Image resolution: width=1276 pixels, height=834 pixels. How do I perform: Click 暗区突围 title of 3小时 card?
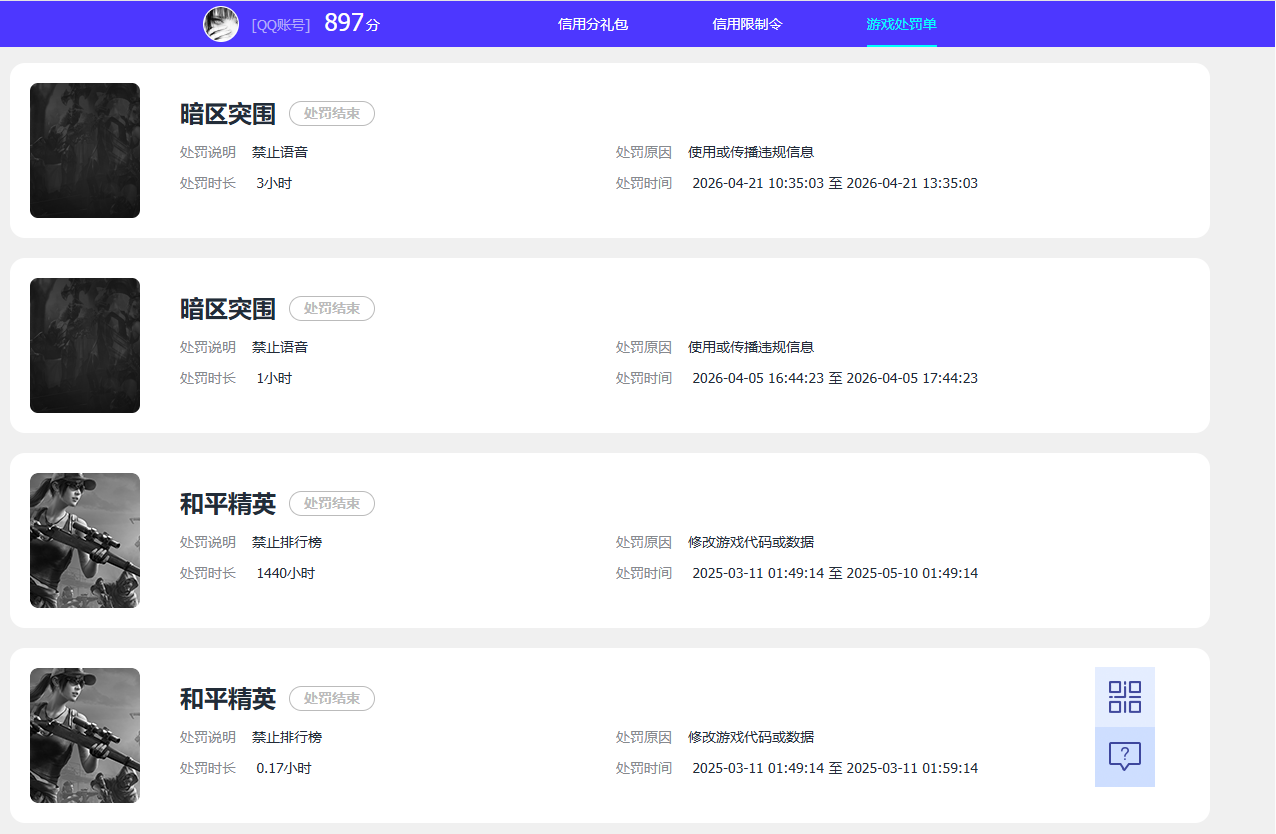[228, 114]
